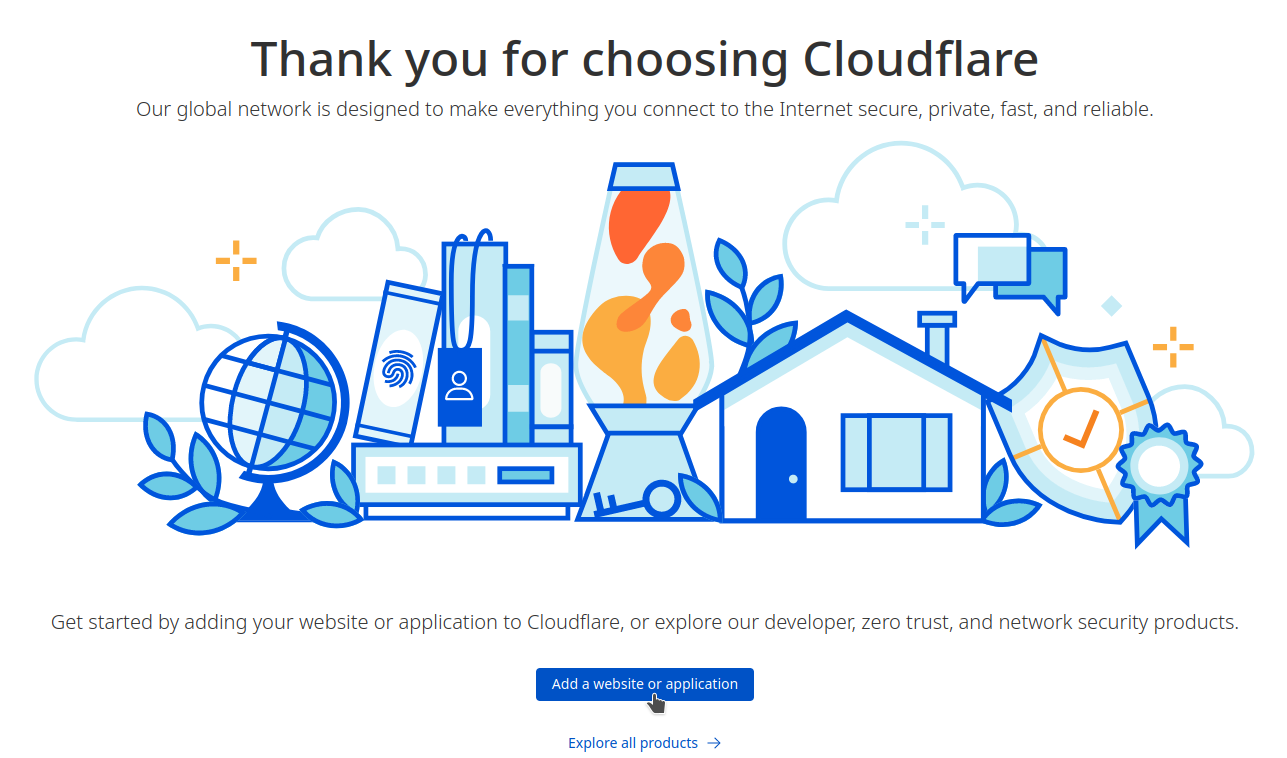Click the Get started by adding your website paragraph
The height and width of the screenshot is (758, 1287).
644,622
